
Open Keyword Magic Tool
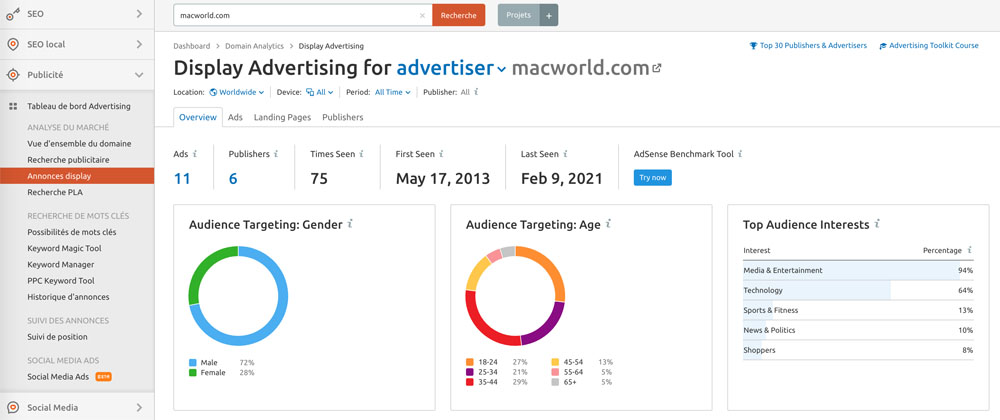tap(64, 249)
